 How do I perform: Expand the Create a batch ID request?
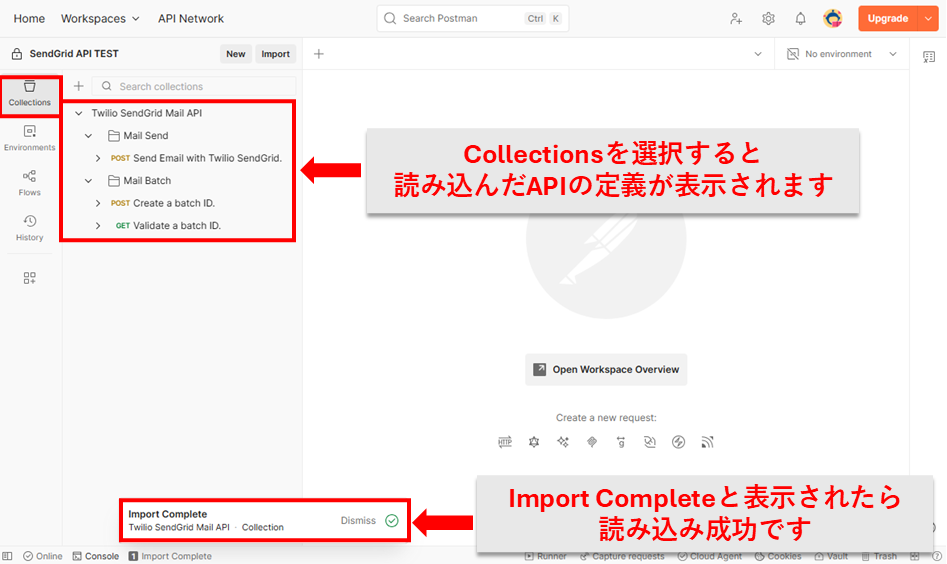[x=98, y=203]
